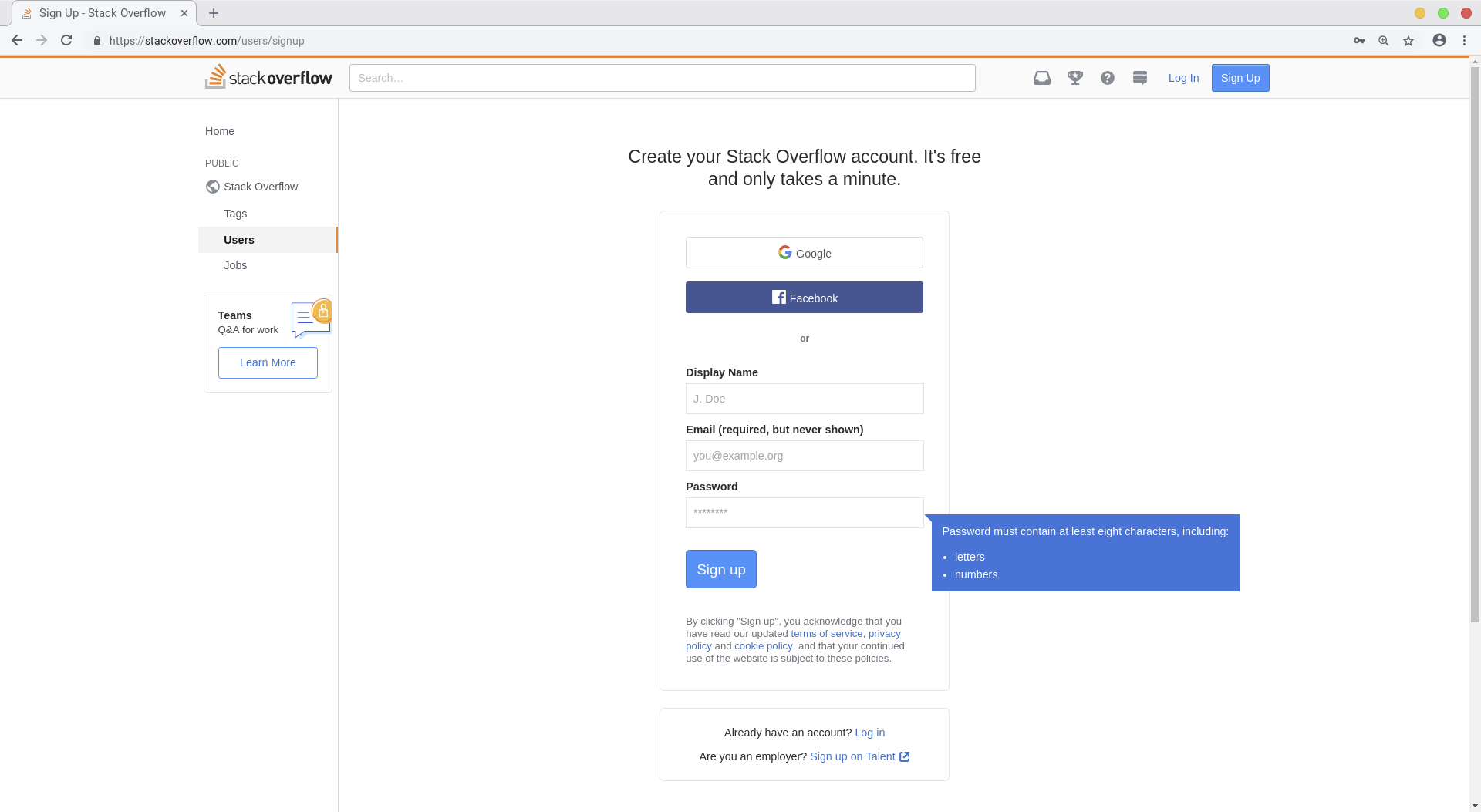Open the achievements trophy icon
1481x812 pixels.
point(1075,78)
